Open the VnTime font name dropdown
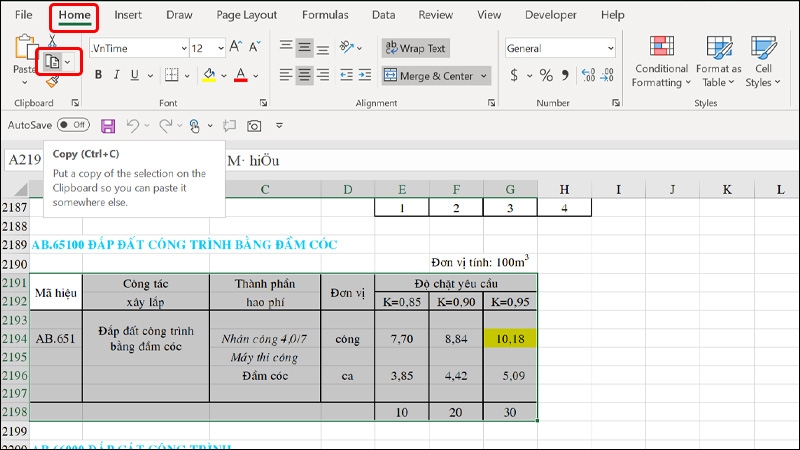 (x=184, y=48)
